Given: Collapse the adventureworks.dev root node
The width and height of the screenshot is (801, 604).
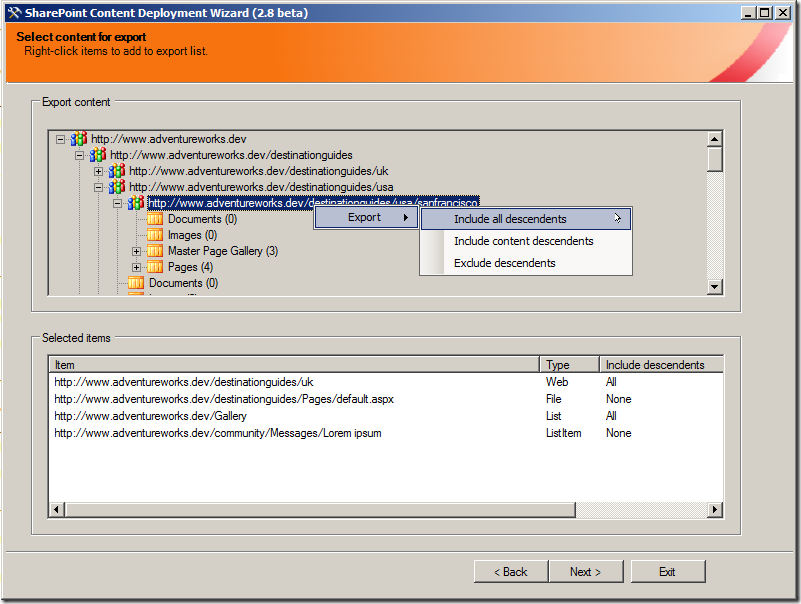Looking at the screenshot, I should [61, 139].
